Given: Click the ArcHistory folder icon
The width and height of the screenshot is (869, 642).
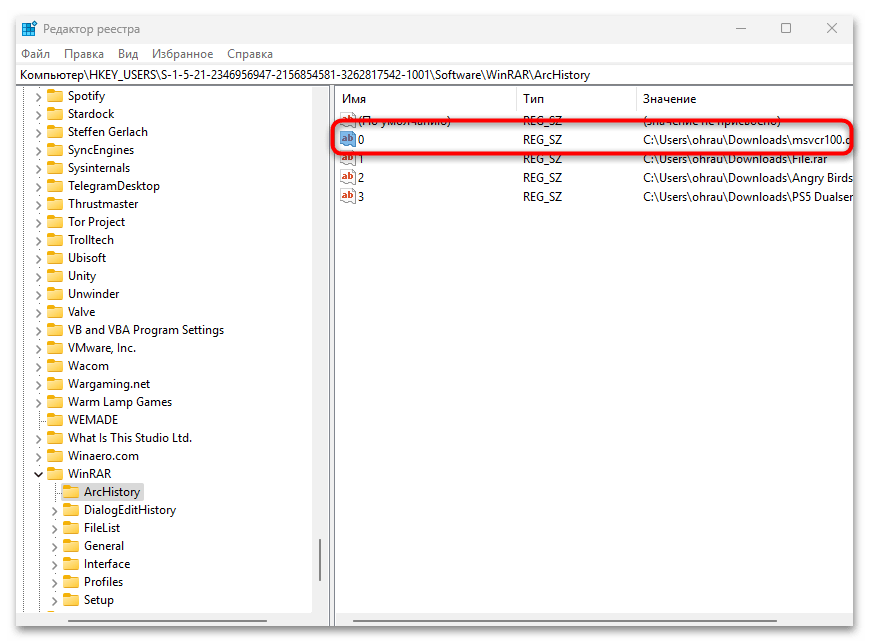Looking at the screenshot, I should click(71, 492).
